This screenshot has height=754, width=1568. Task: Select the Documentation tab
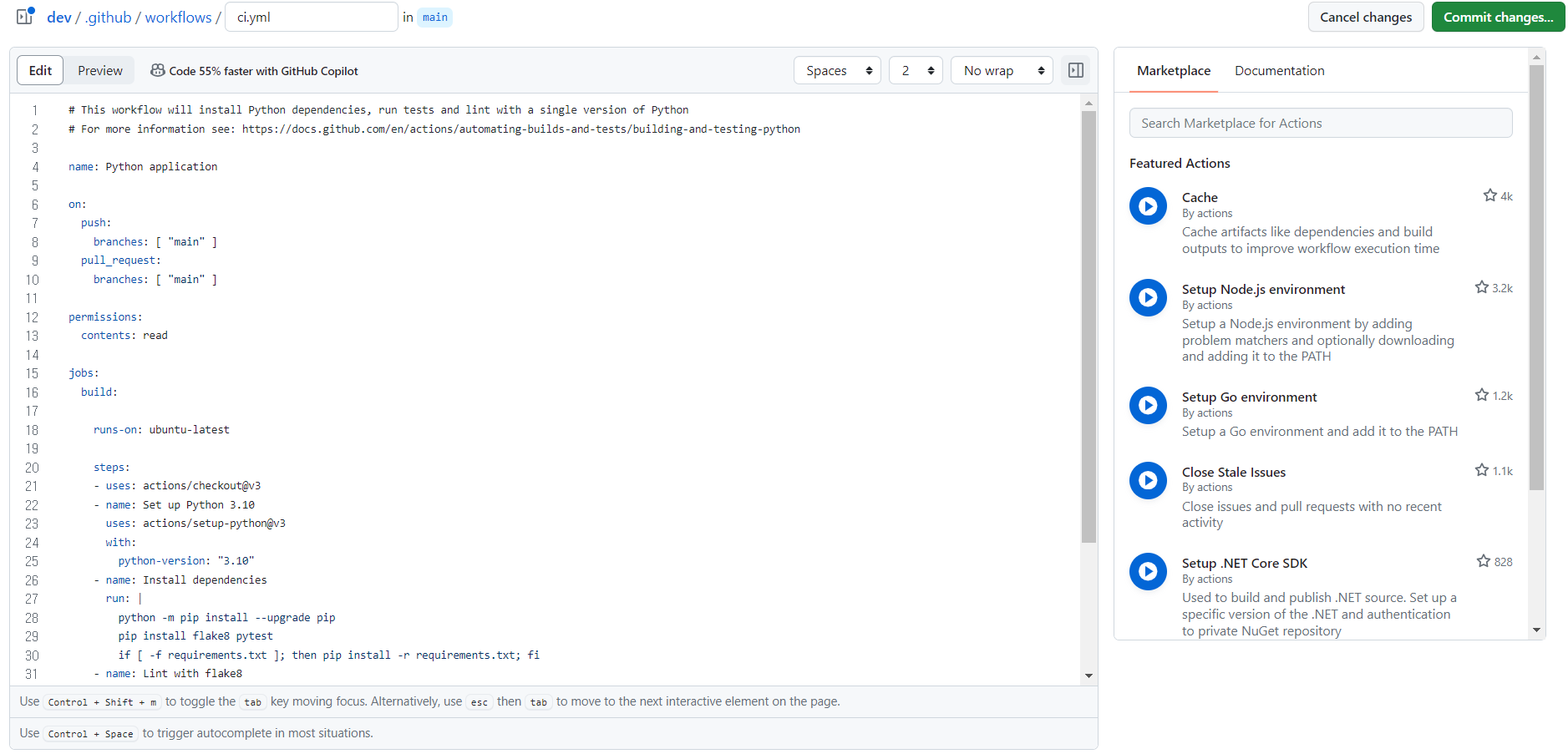(1280, 71)
